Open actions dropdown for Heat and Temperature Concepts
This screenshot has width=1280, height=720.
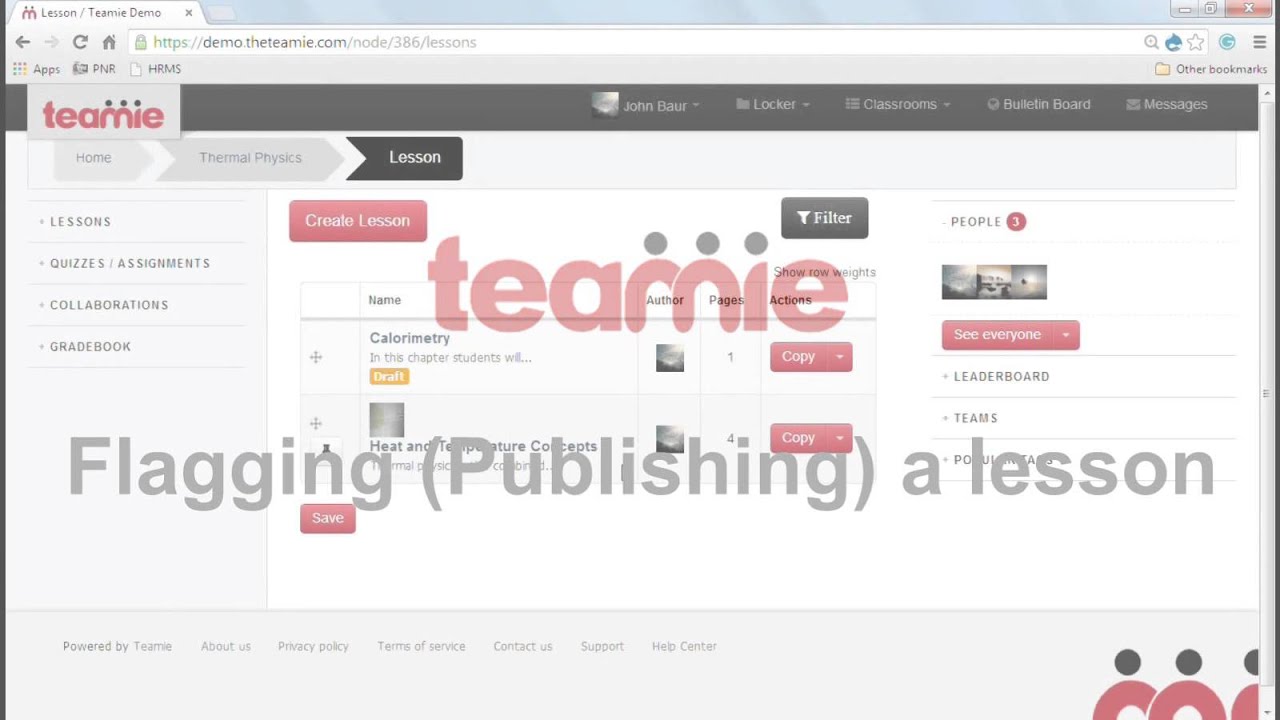coord(840,438)
